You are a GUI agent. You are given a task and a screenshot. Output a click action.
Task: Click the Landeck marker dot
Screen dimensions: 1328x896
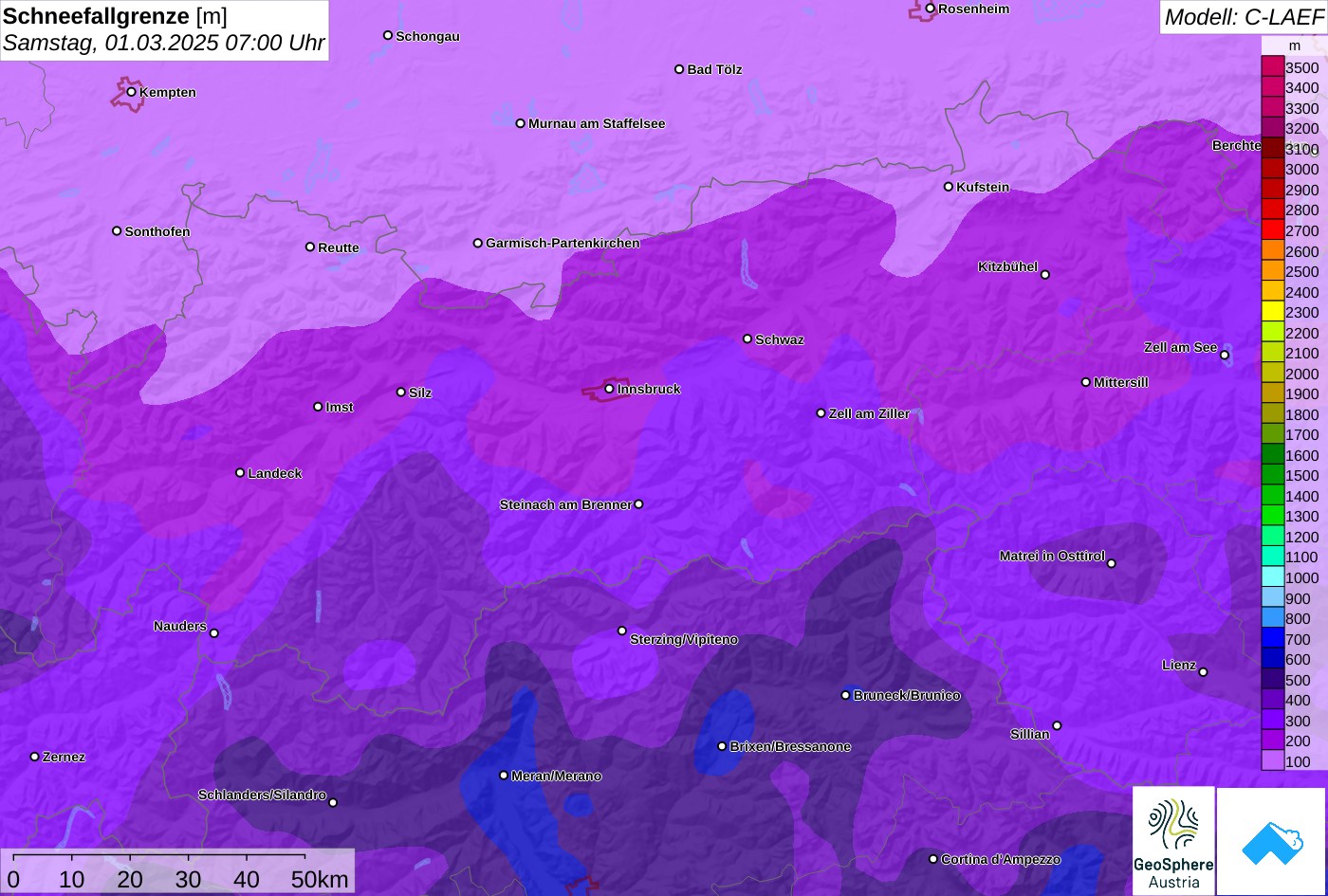click(240, 472)
